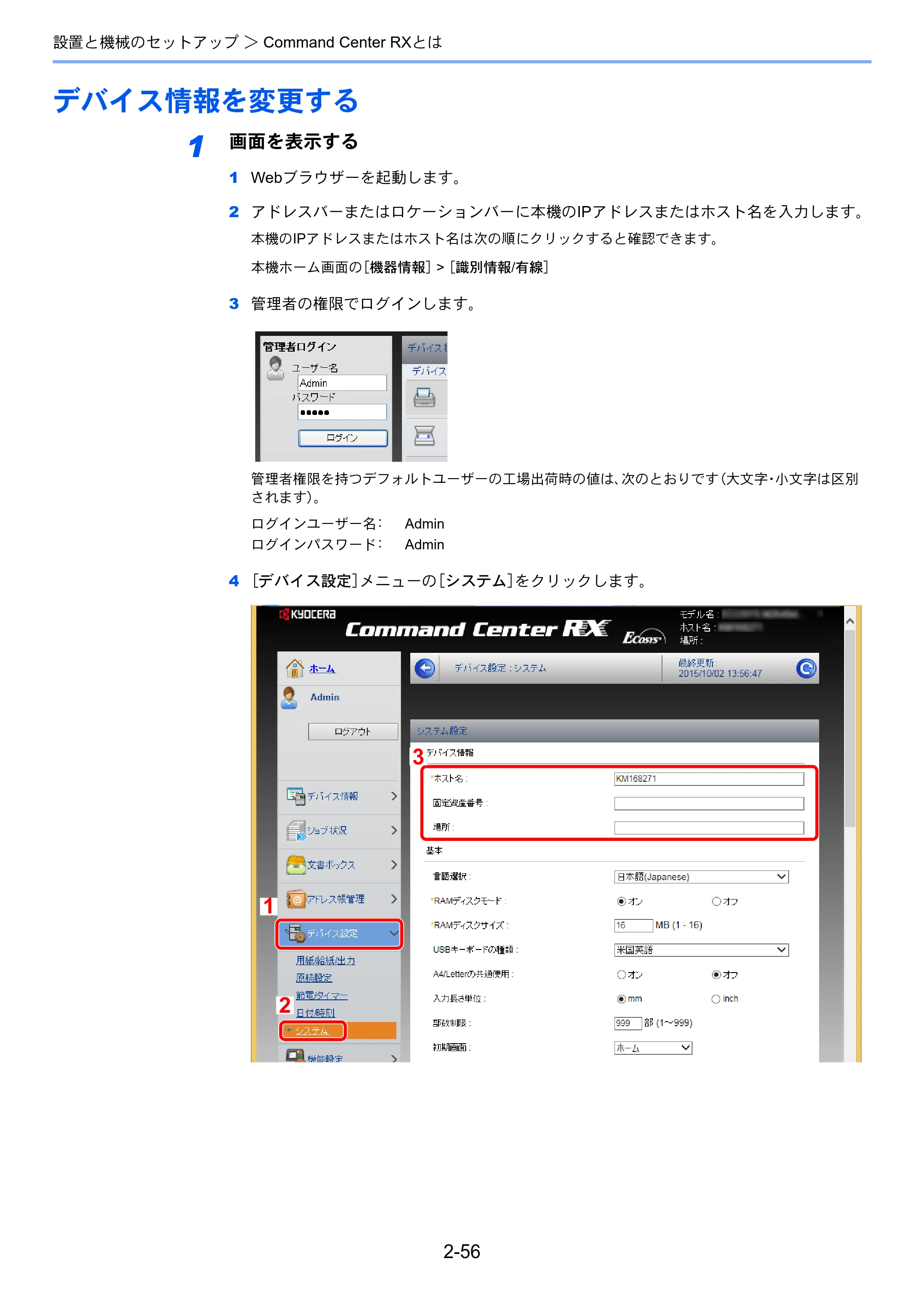Open 節電/タイマー link

point(322,995)
